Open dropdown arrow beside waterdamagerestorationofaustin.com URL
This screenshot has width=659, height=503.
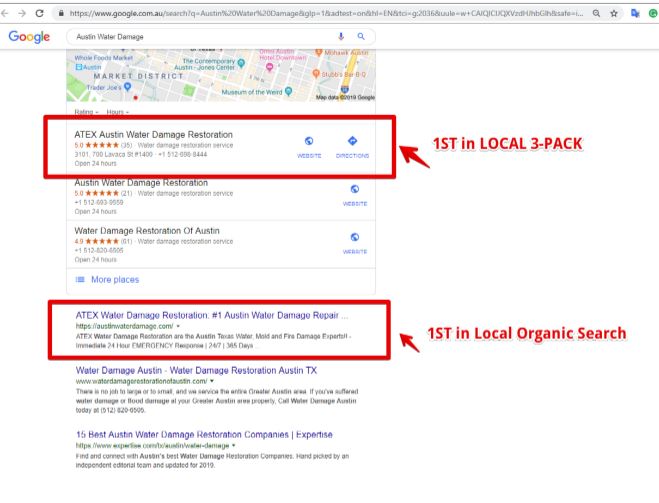[x=212, y=381]
